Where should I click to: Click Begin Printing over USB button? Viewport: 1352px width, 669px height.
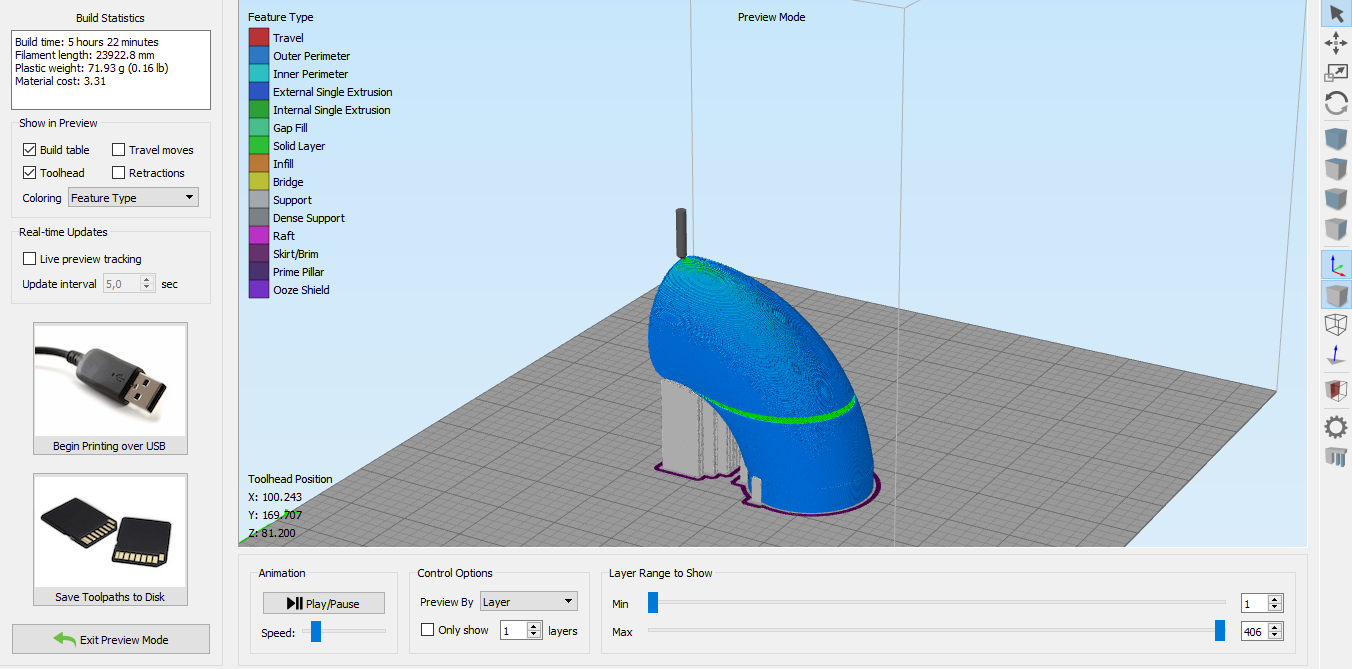pos(110,446)
